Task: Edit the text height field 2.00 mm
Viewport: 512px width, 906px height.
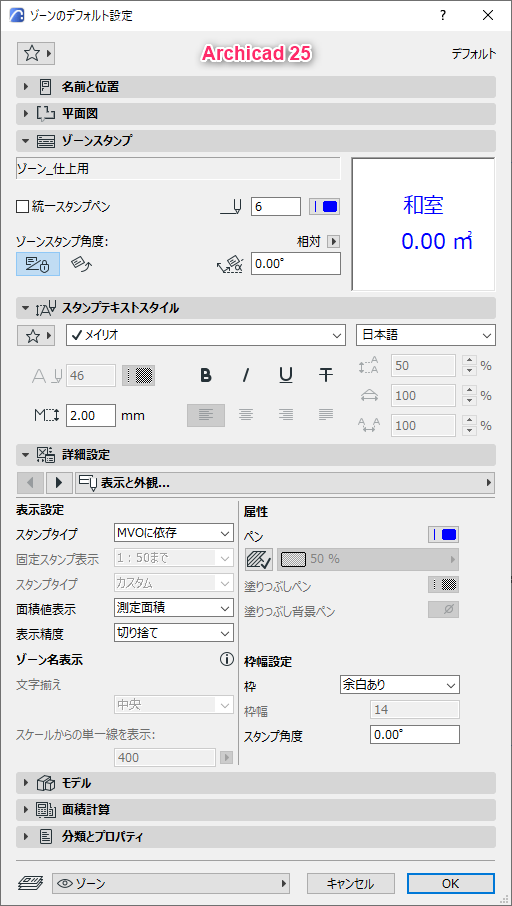Action: click(91, 415)
